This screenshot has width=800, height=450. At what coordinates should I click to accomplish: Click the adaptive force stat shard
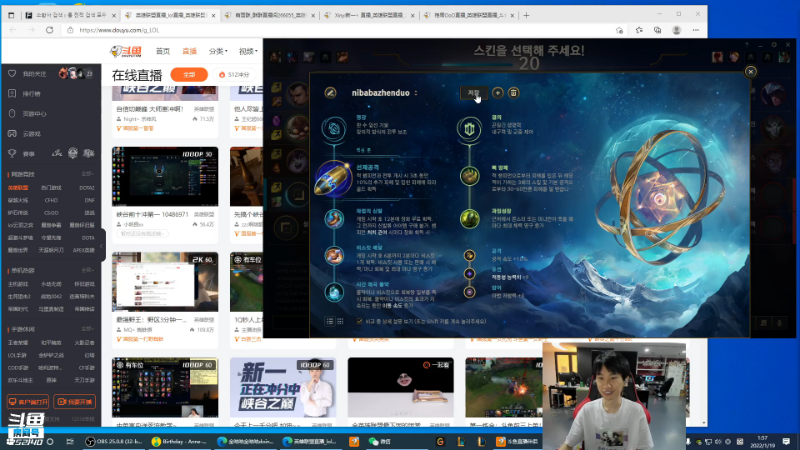click(469, 273)
